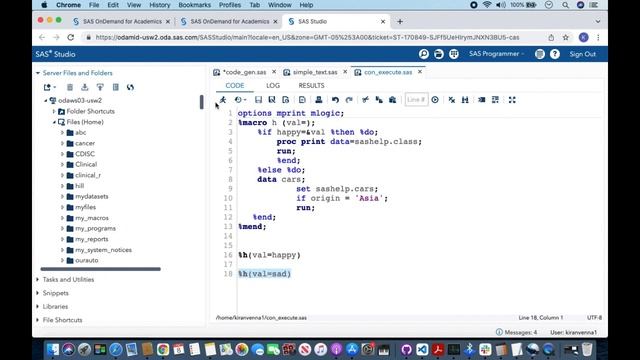Expand the cancer folder
This screenshot has width=640, height=360.
tap(62, 143)
